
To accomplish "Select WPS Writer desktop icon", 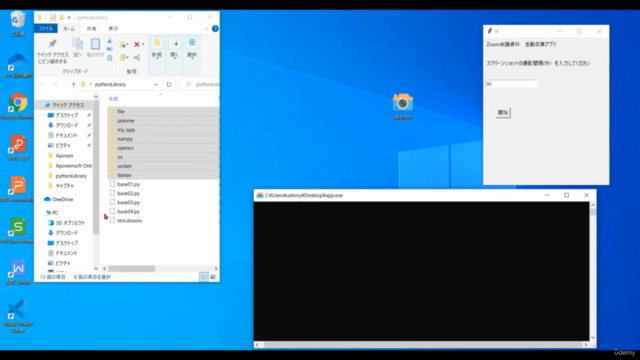I will [18, 272].
